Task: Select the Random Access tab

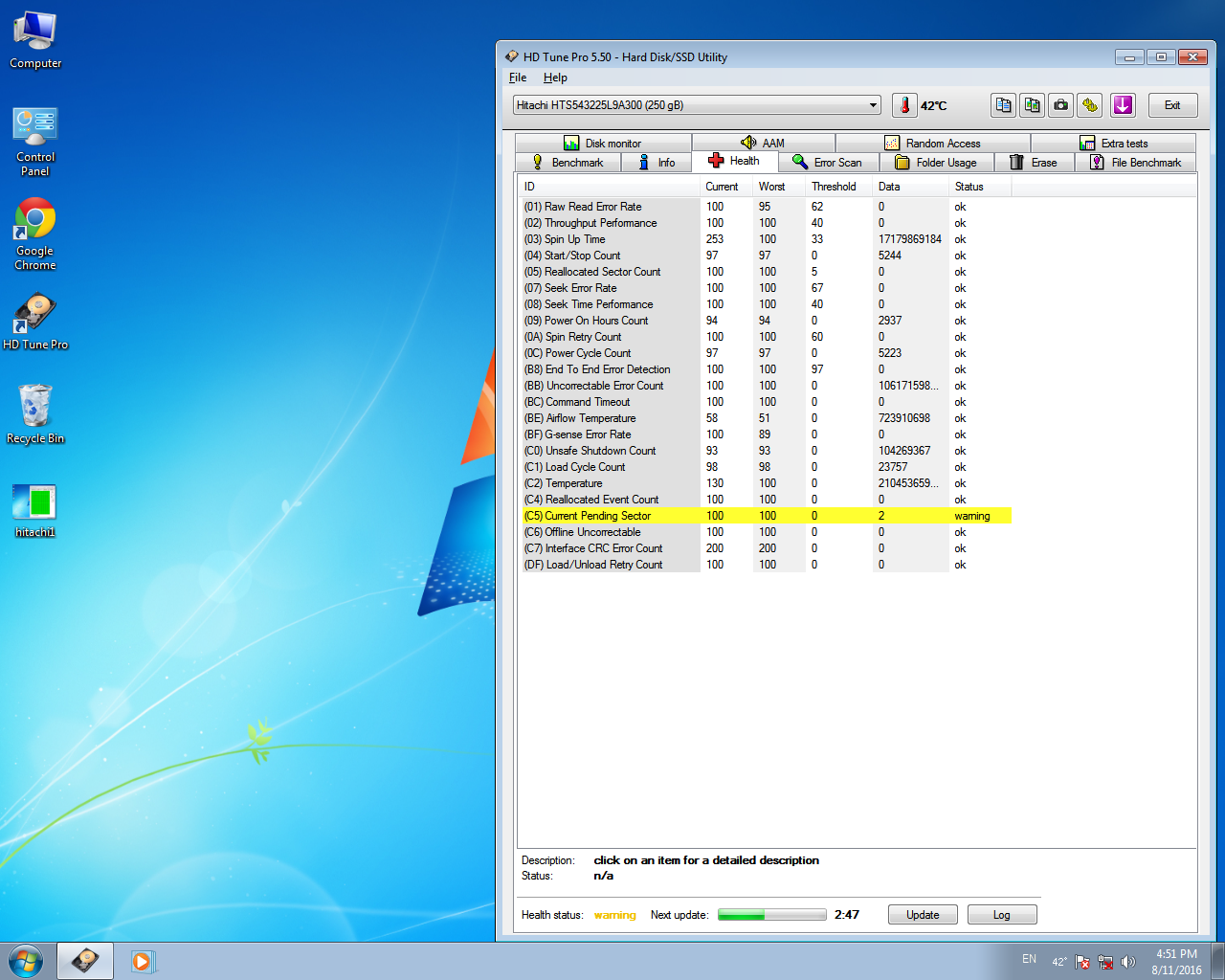Action: click(x=933, y=144)
